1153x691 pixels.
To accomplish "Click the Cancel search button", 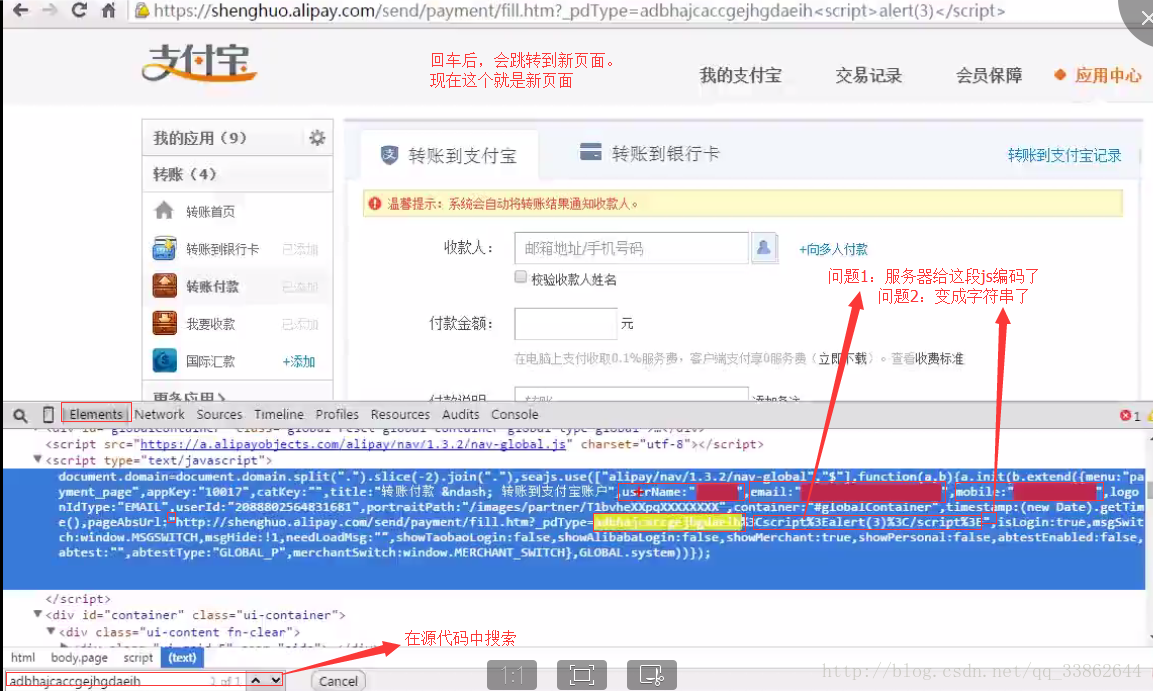I will tap(338, 681).
